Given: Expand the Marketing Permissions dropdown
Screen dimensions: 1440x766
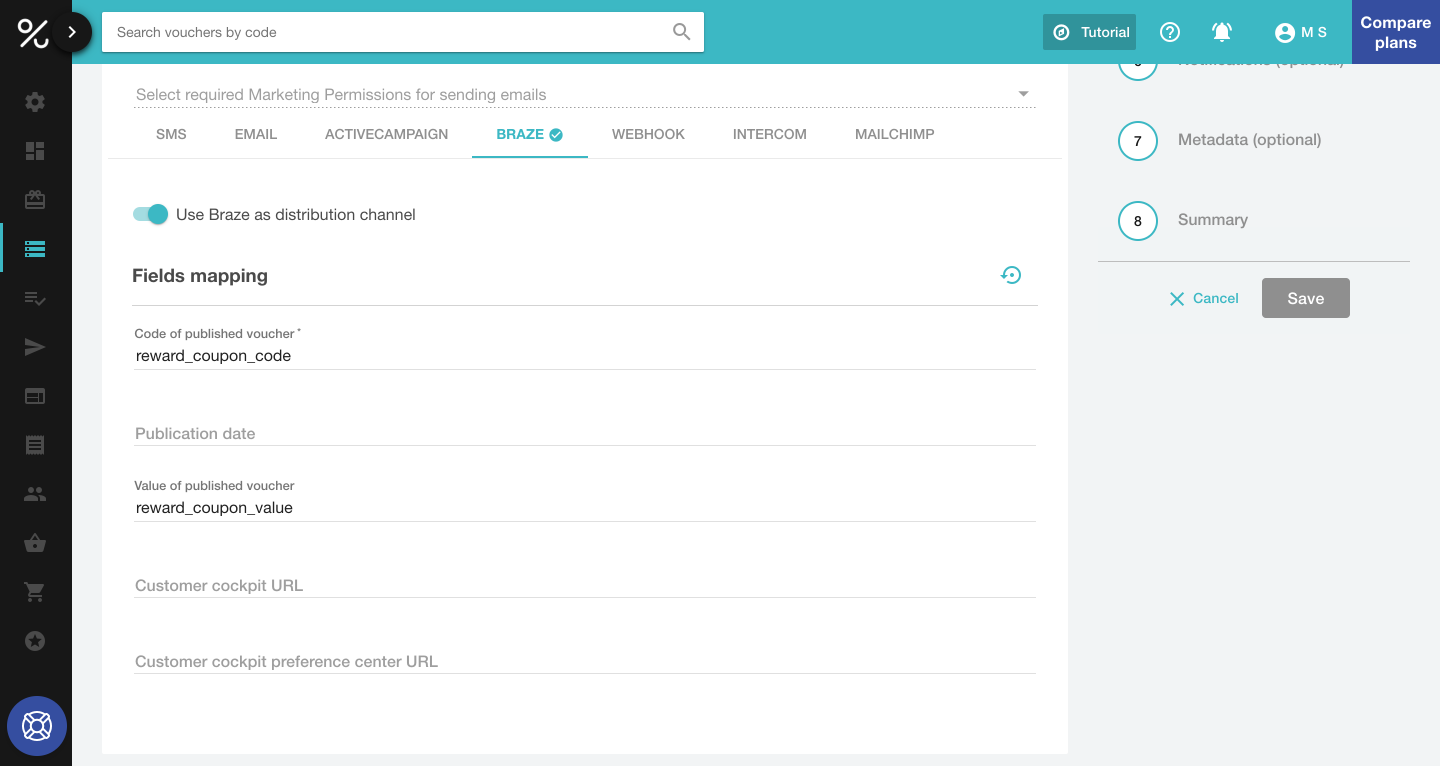Looking at the screenshot, I should pyautogui.click(x=1023, y=94).
